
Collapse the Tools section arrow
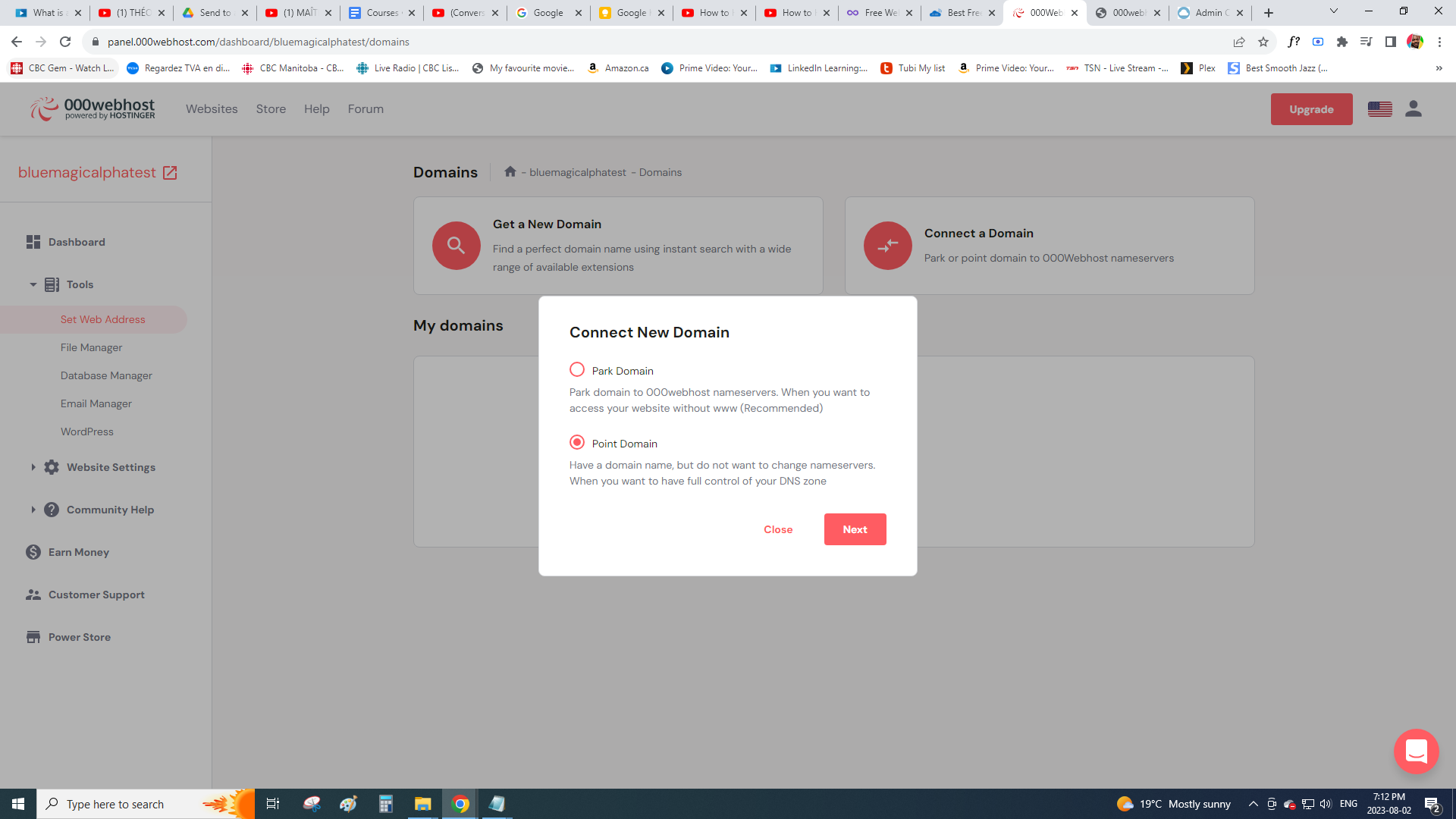click(33, 284)
